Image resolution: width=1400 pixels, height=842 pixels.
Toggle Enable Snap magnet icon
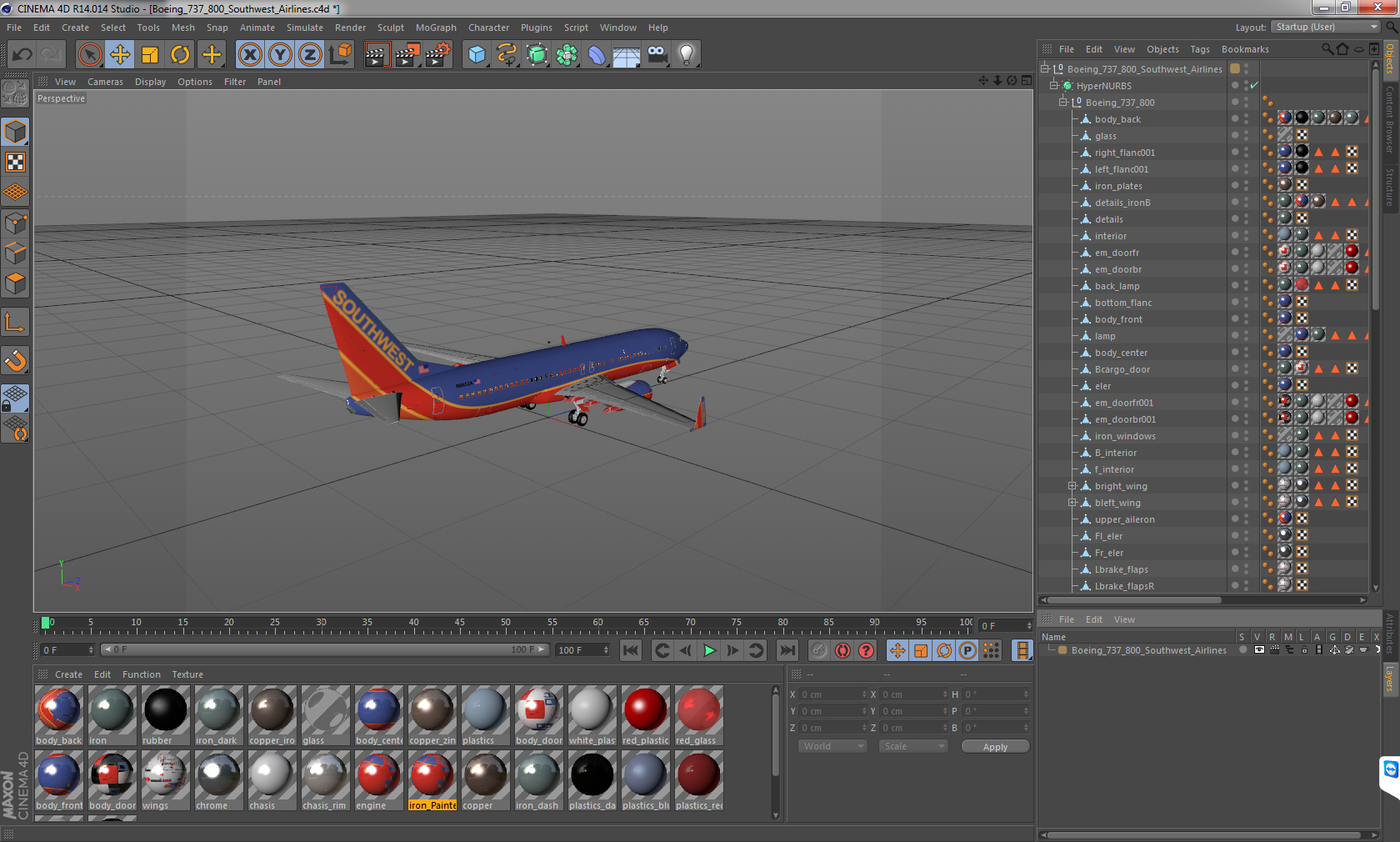click(x=15, y=360)
